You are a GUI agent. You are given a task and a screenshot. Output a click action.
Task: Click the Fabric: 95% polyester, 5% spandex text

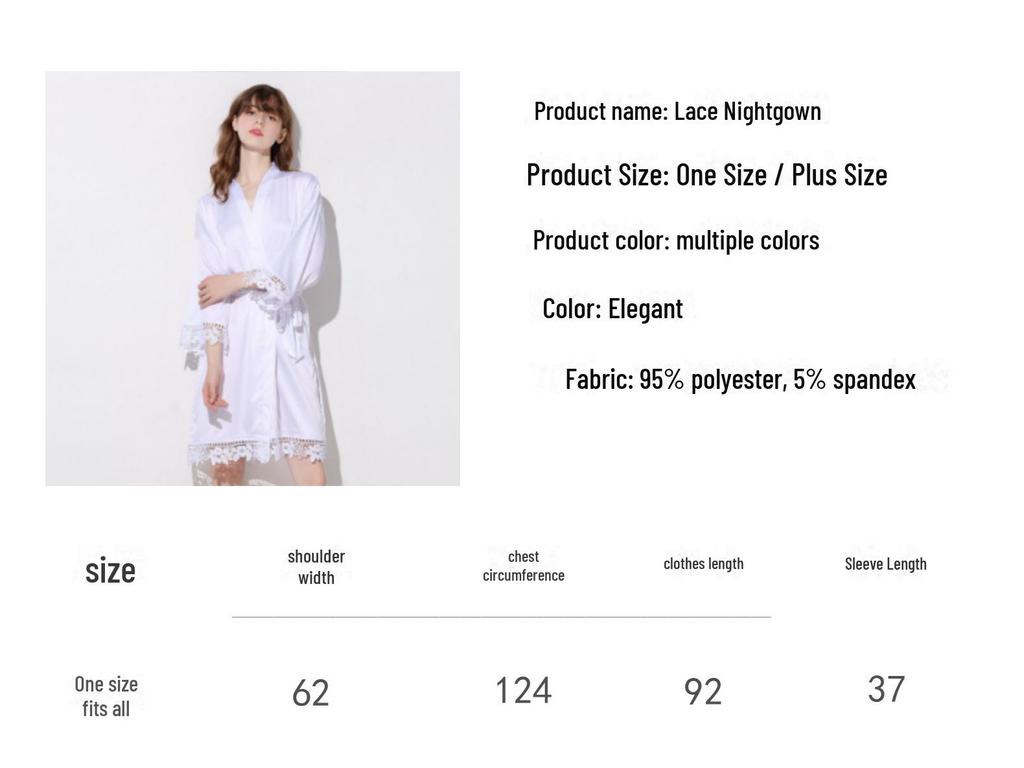[741, 379]
